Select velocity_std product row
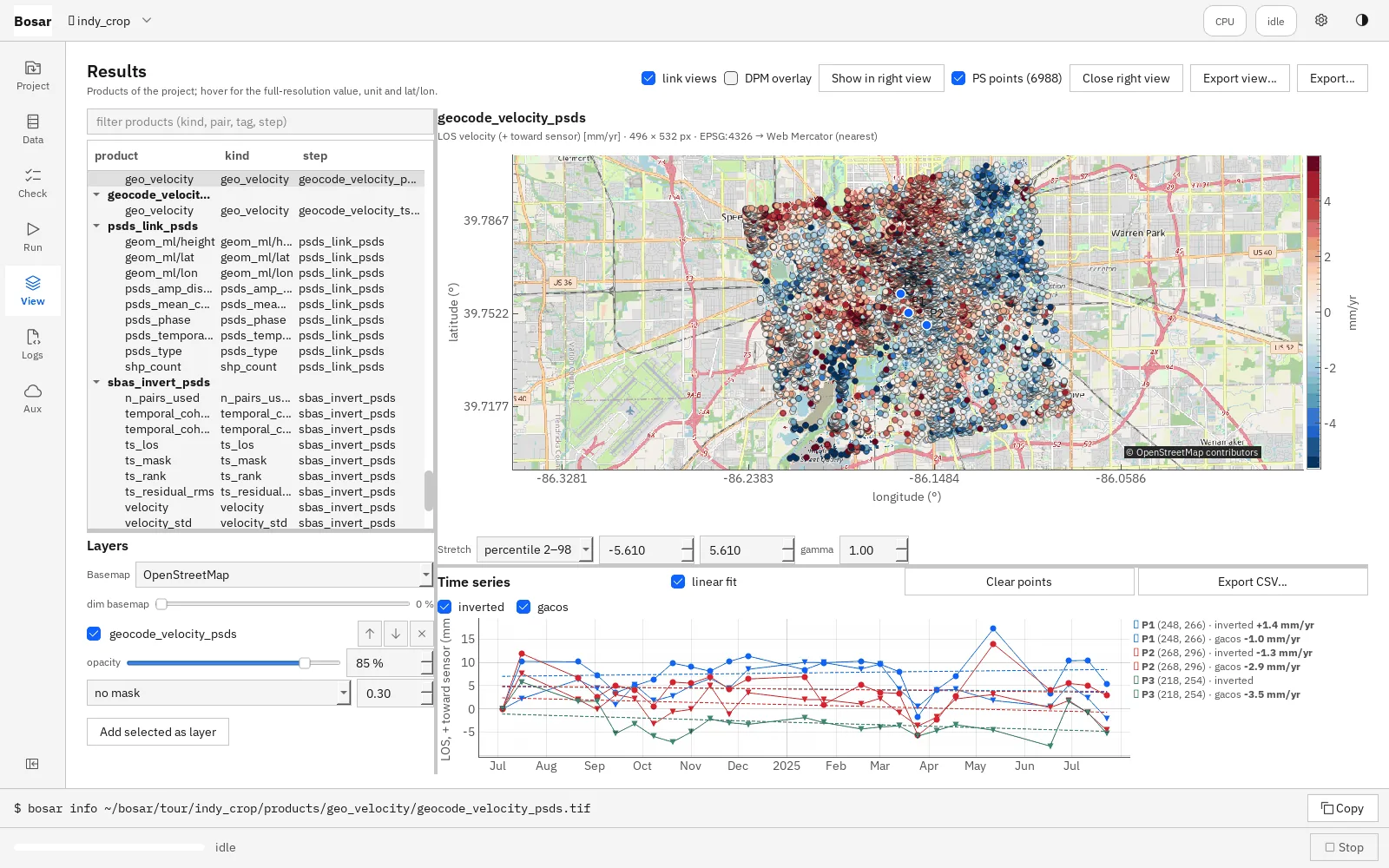 click(256, 523)
